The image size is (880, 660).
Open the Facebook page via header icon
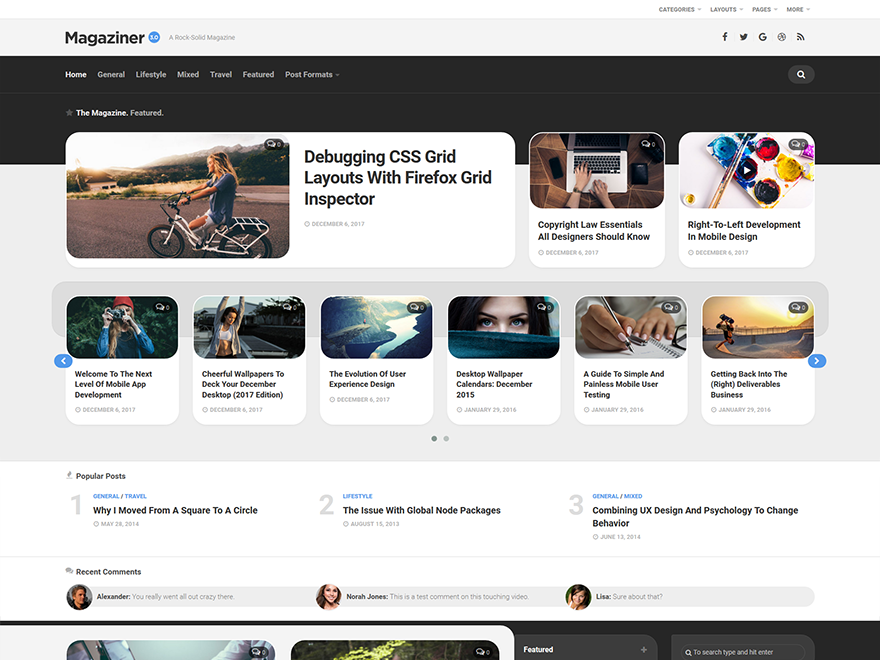coord(724,36)
